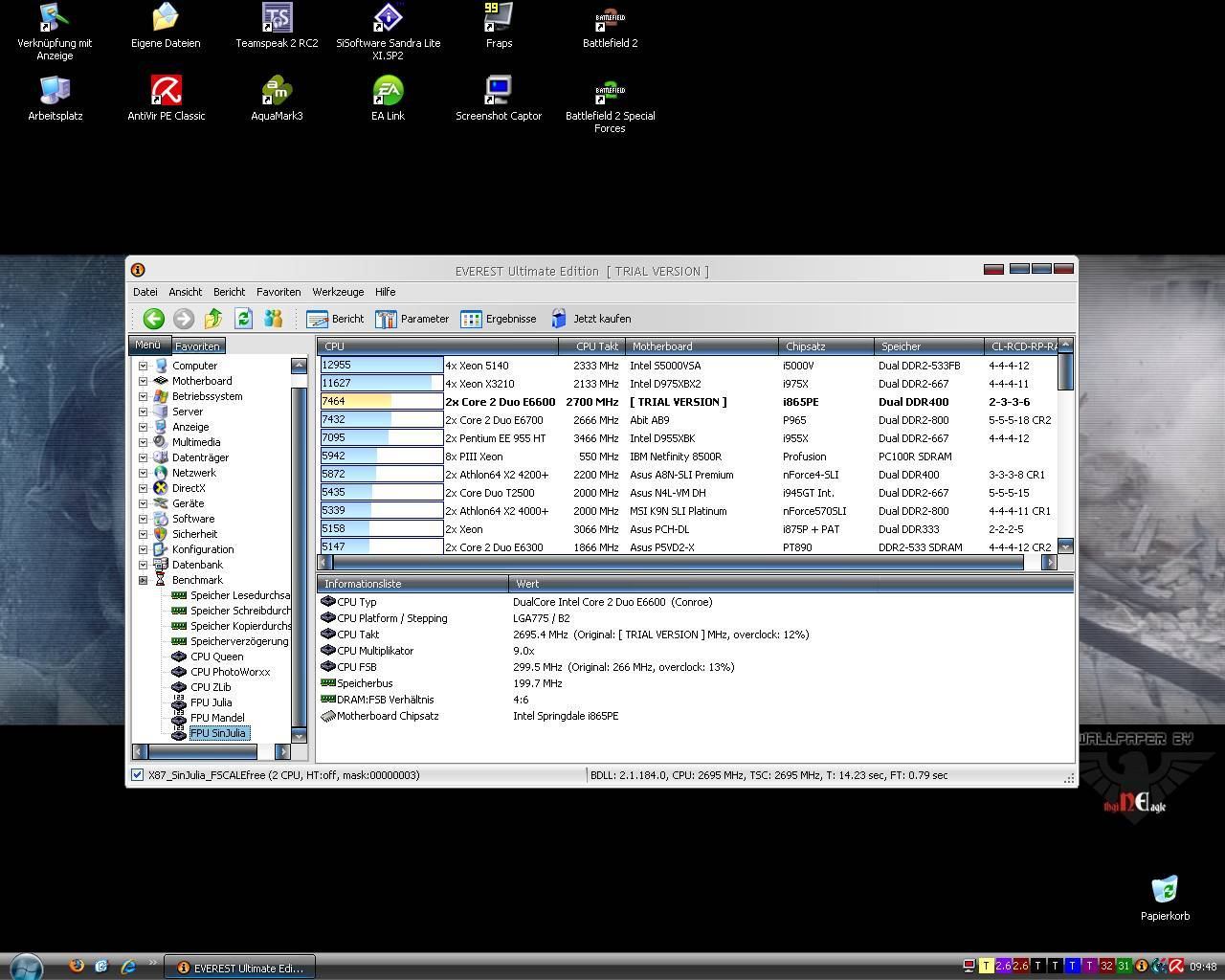This screenshot has width=1225, height=980.
Task: Click the green Back arrow toolbar icon
Action: pyautogui.click(x=153, y=319)
